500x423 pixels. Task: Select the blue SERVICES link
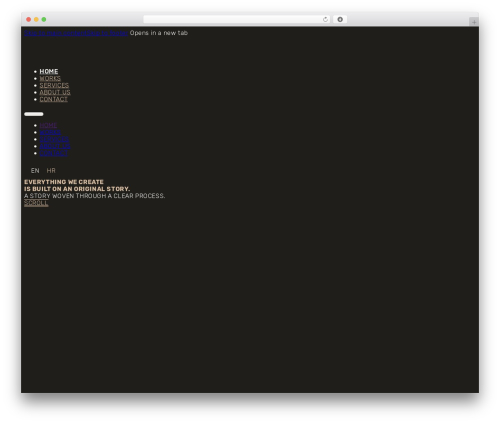54,139
